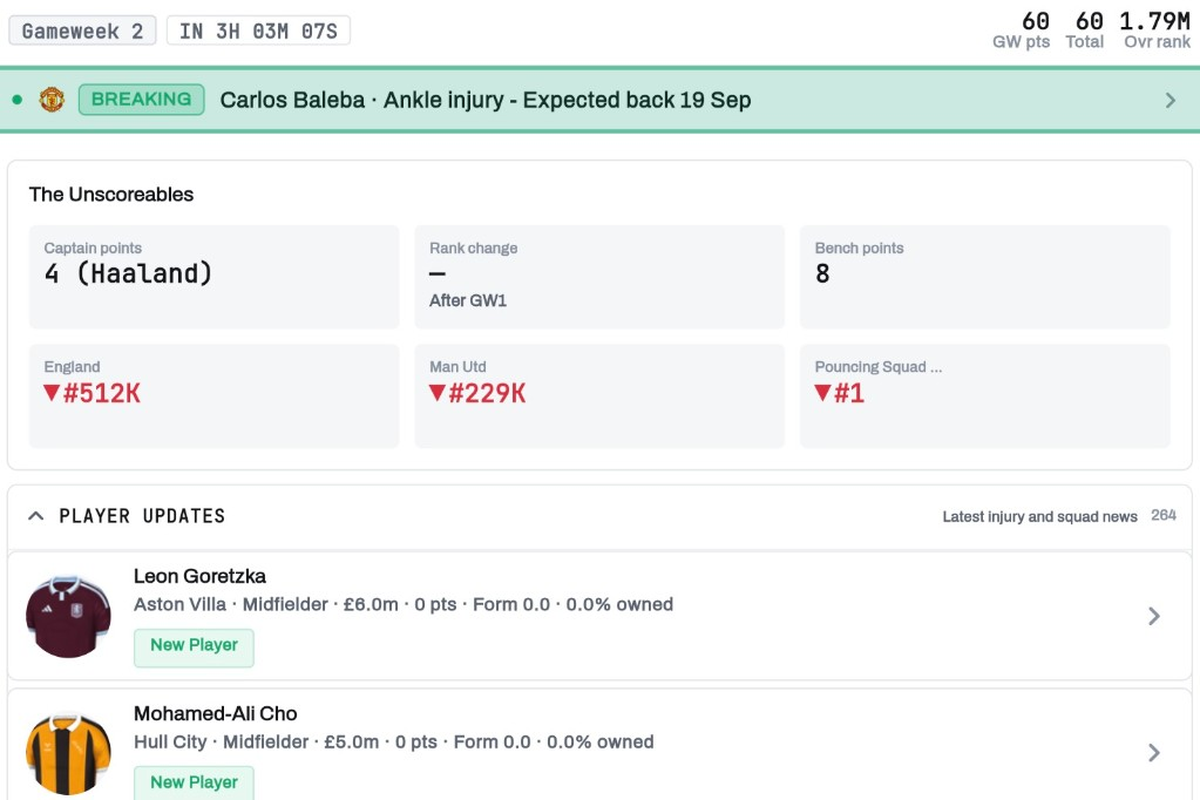
Task: Click the Cho details line with £5.0m
Action: pos(394,742)
